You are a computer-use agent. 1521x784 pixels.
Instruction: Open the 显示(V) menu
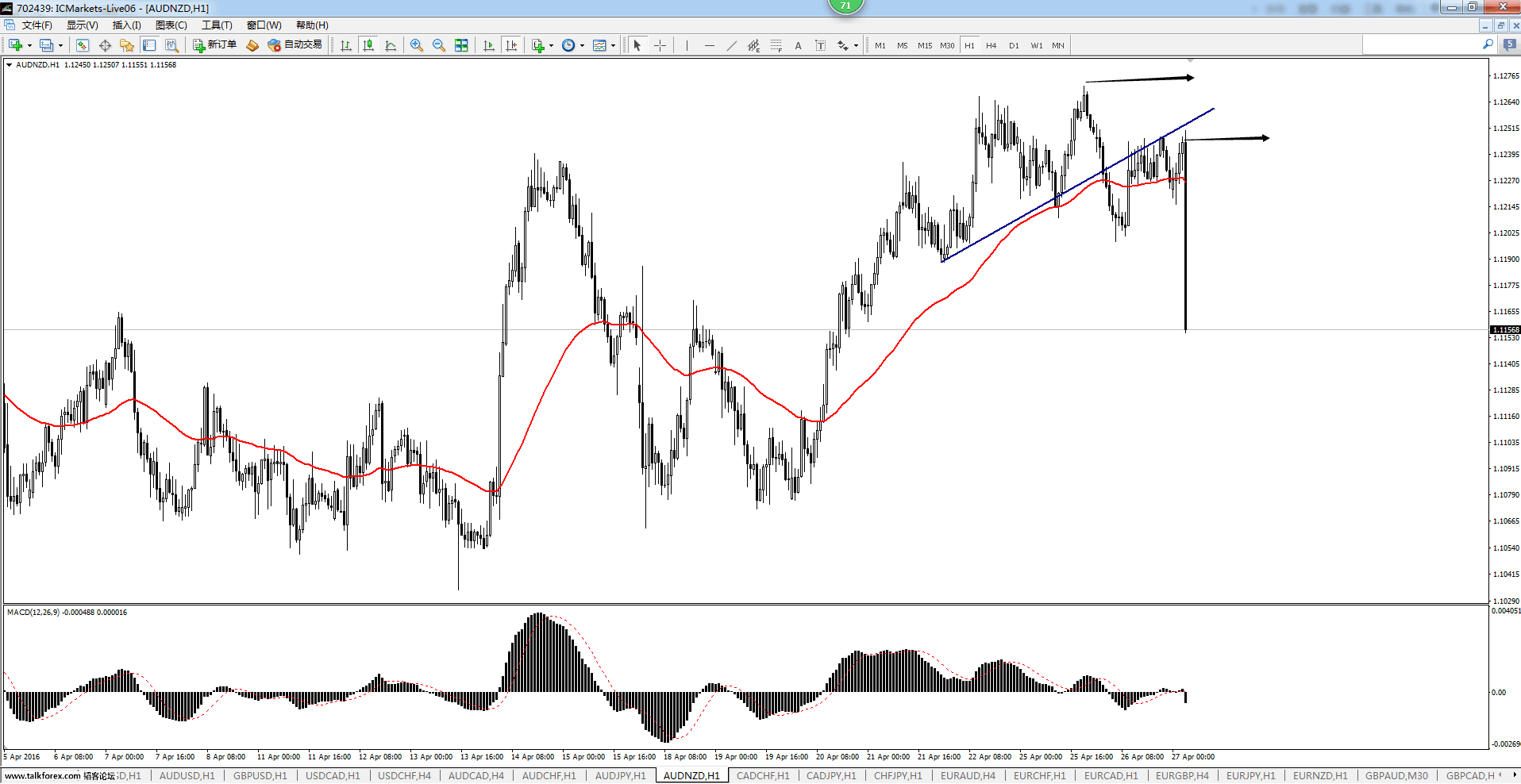[82, 25]
